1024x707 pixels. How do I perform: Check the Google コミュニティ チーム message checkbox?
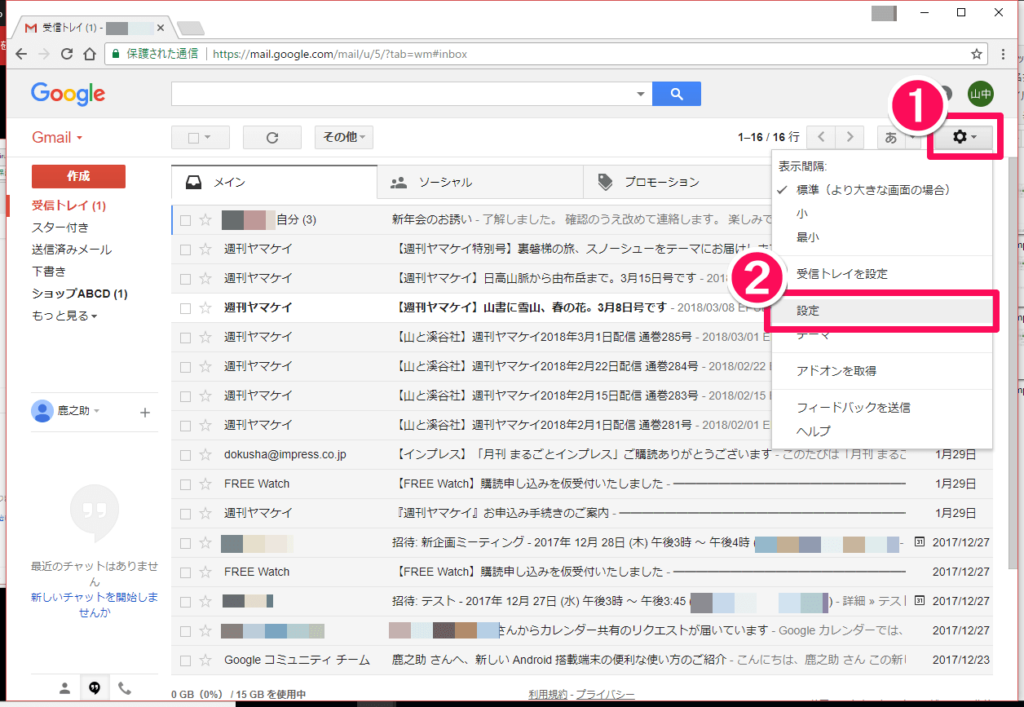[185, 661]
